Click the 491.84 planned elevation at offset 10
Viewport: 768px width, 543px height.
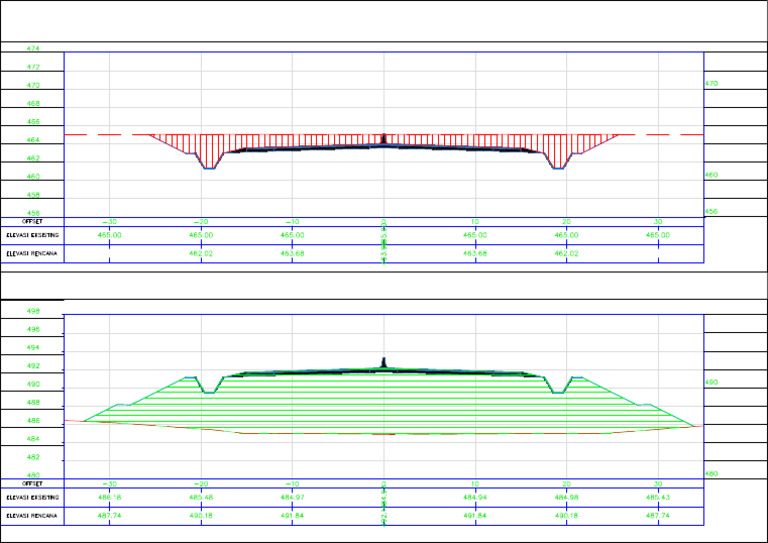(475, 516)
